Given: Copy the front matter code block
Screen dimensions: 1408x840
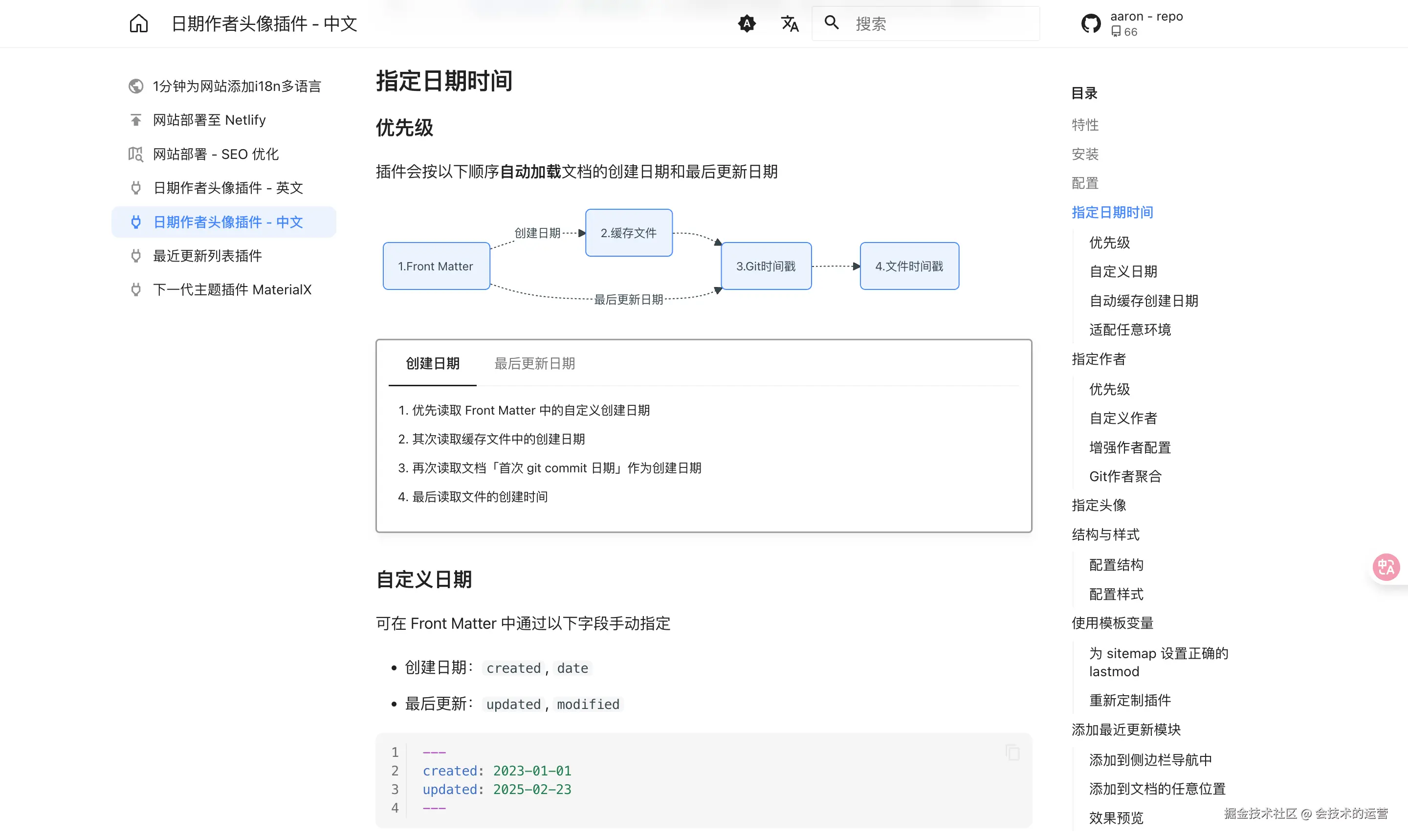Looking at the screenshot, I should click(x=1012, y=753).
